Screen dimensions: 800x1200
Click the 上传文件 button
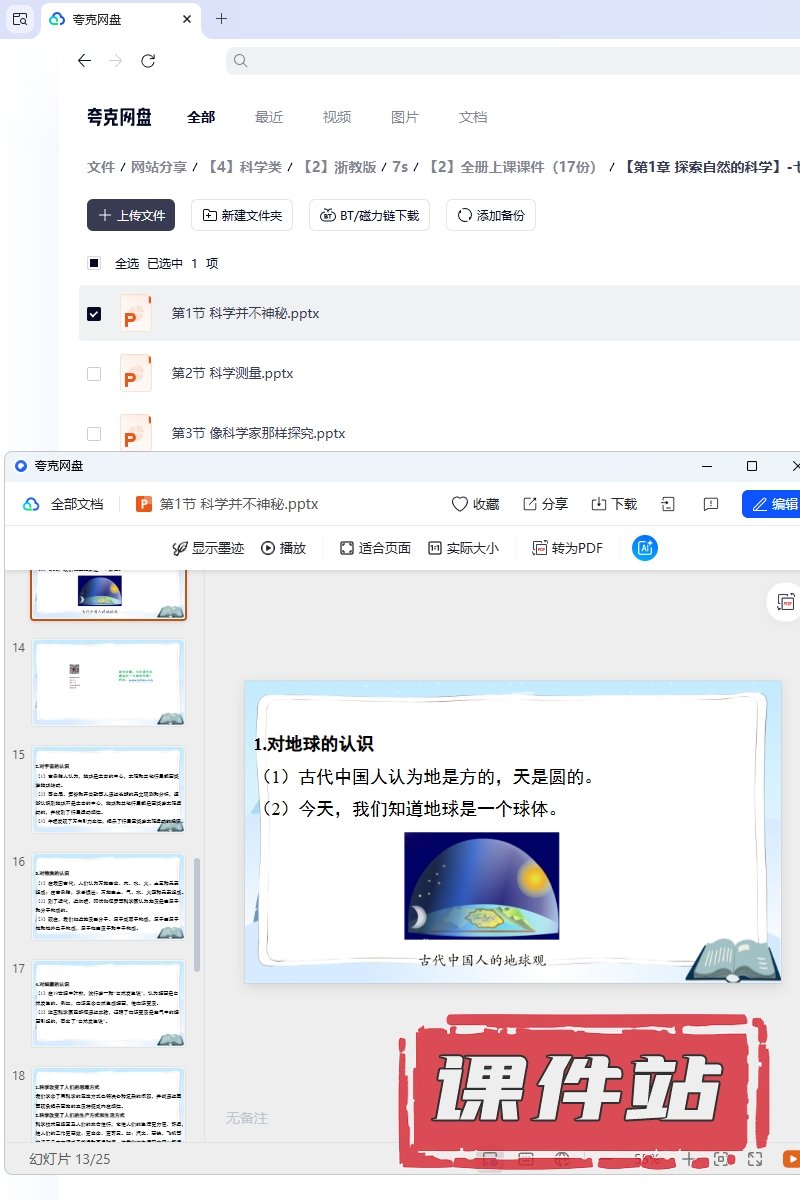tap(131, 215)
